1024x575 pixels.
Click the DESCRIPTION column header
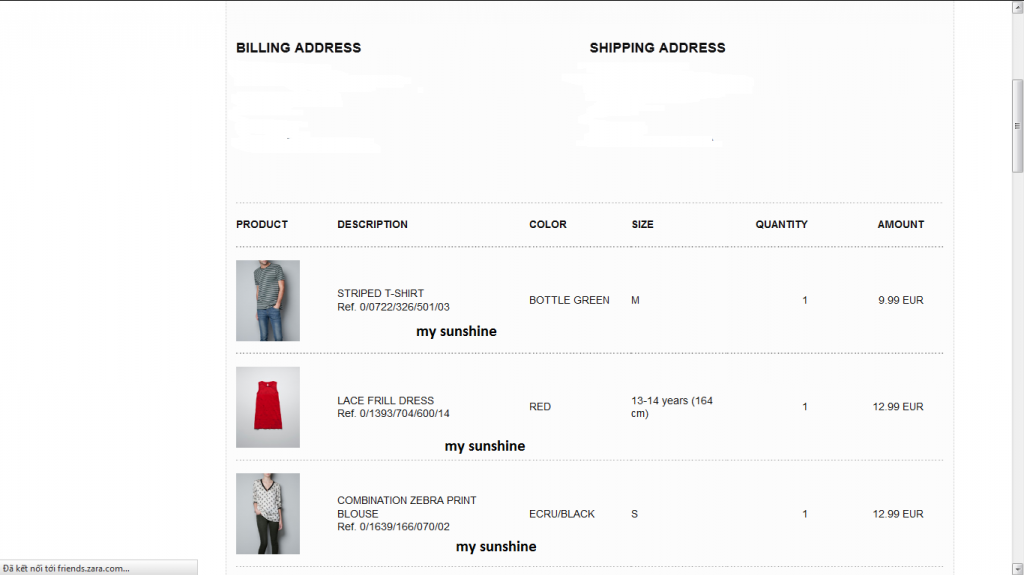pos(373,225)
